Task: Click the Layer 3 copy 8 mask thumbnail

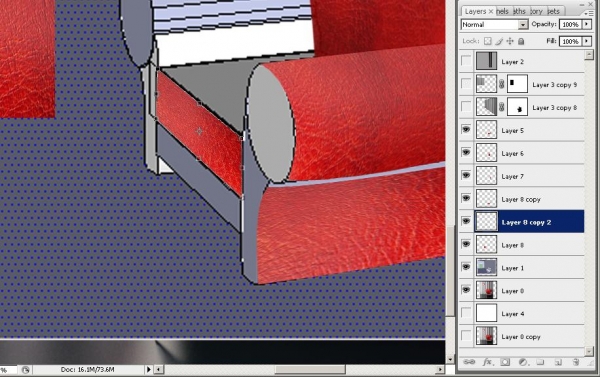Action: tap(517, 107)
